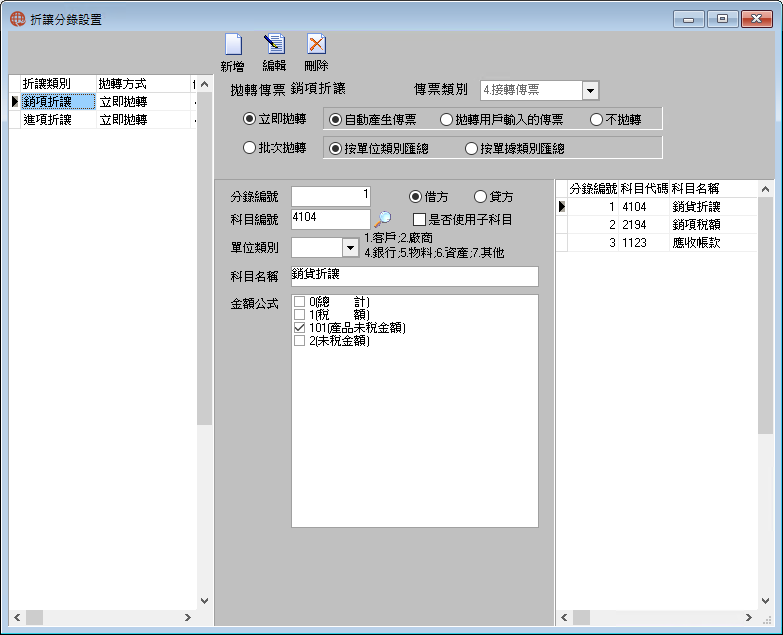Select 貸方 radio button

(480, 197)
